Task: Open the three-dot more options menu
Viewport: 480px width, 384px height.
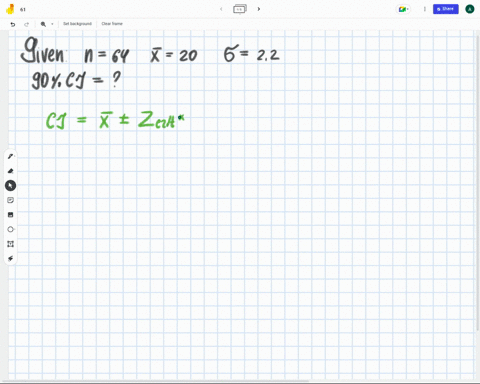Action: 425,9
